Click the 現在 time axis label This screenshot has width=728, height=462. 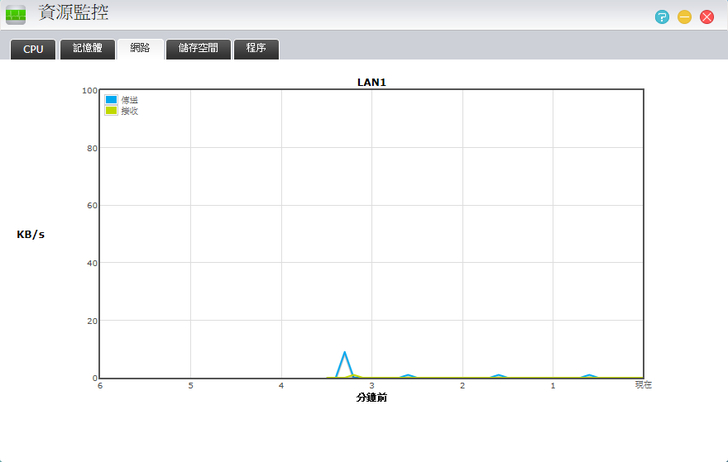click(x=644, y=385)
